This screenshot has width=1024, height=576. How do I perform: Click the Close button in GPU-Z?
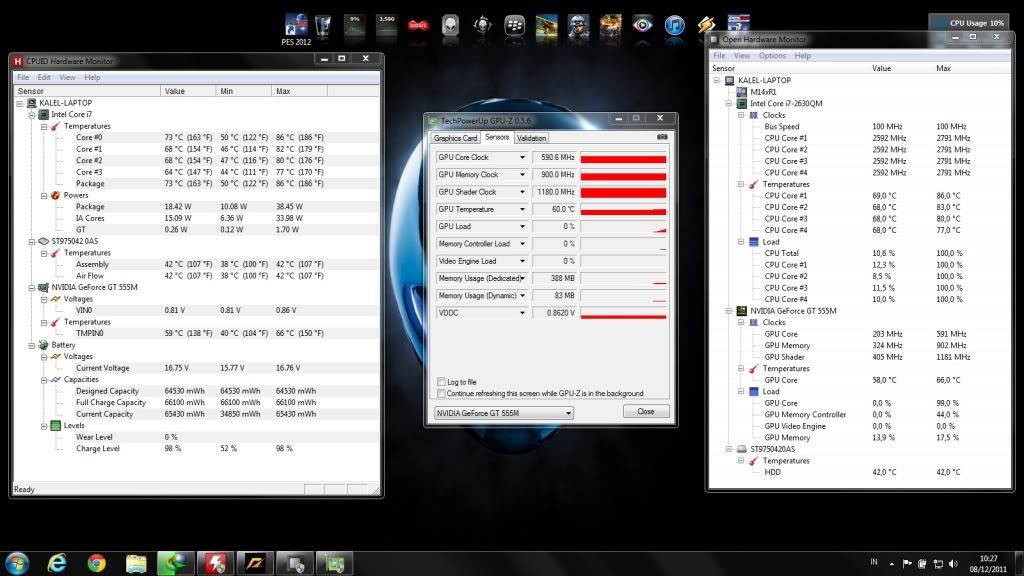[646, 411]
